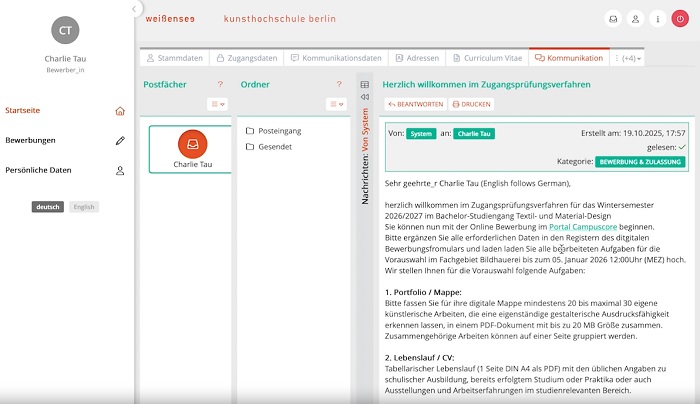
Task: Switch language to deutsch
Action: tap(48, 207)
